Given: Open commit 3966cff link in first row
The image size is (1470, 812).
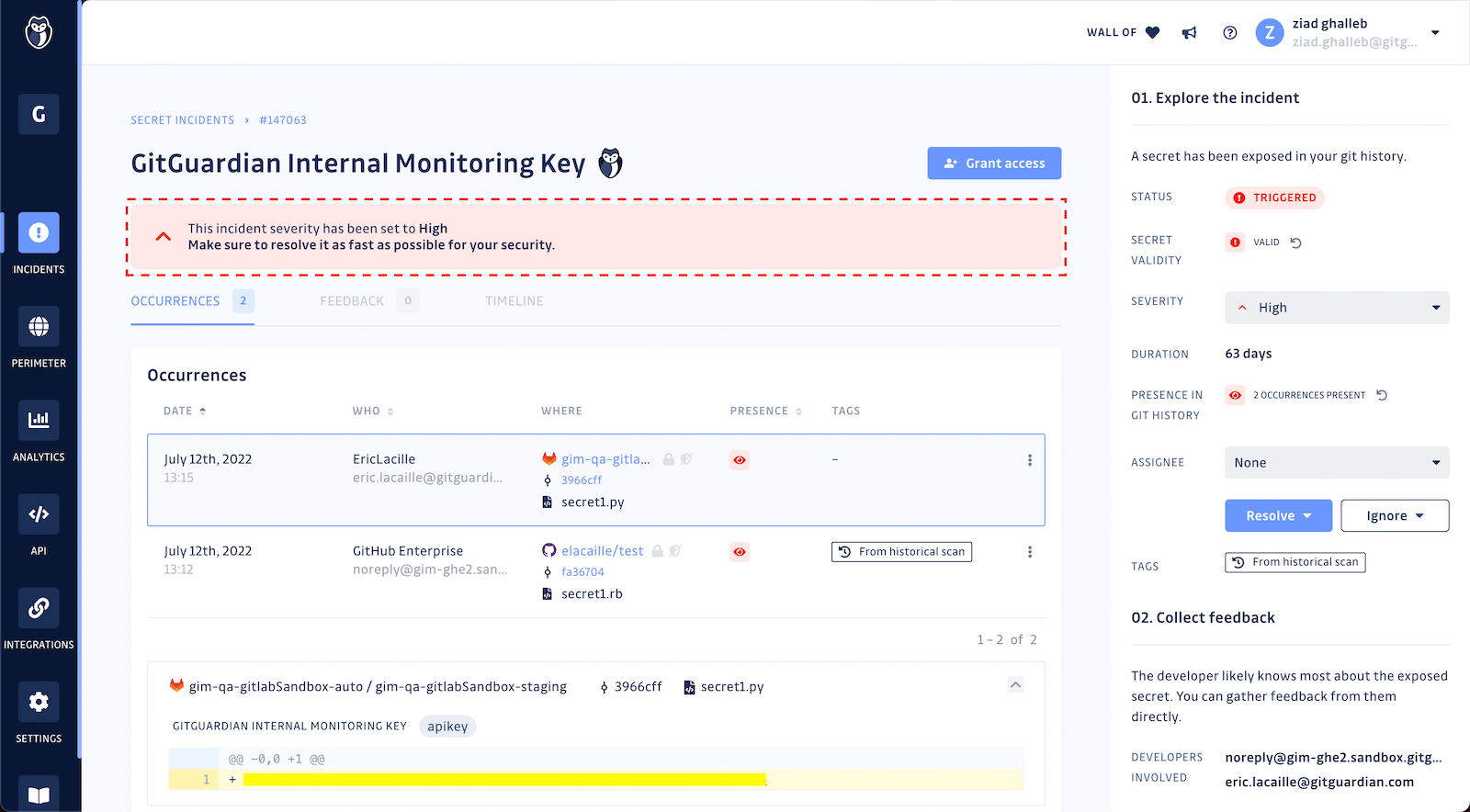Looking at the screenshot, I should point(582,480).
